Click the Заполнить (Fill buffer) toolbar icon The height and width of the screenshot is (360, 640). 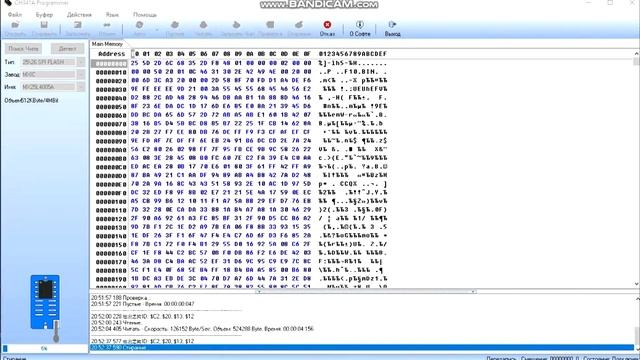pos(78,25)
